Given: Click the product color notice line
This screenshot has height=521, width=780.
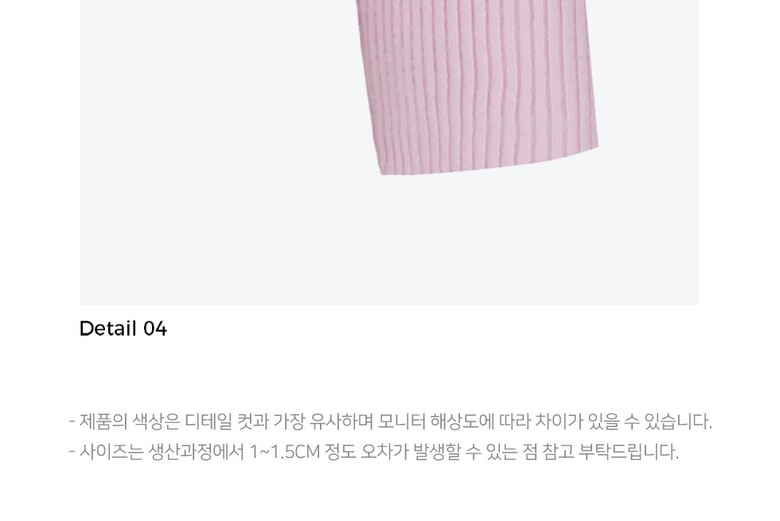Looking at the screenshot, I should [x=390, y=421].
